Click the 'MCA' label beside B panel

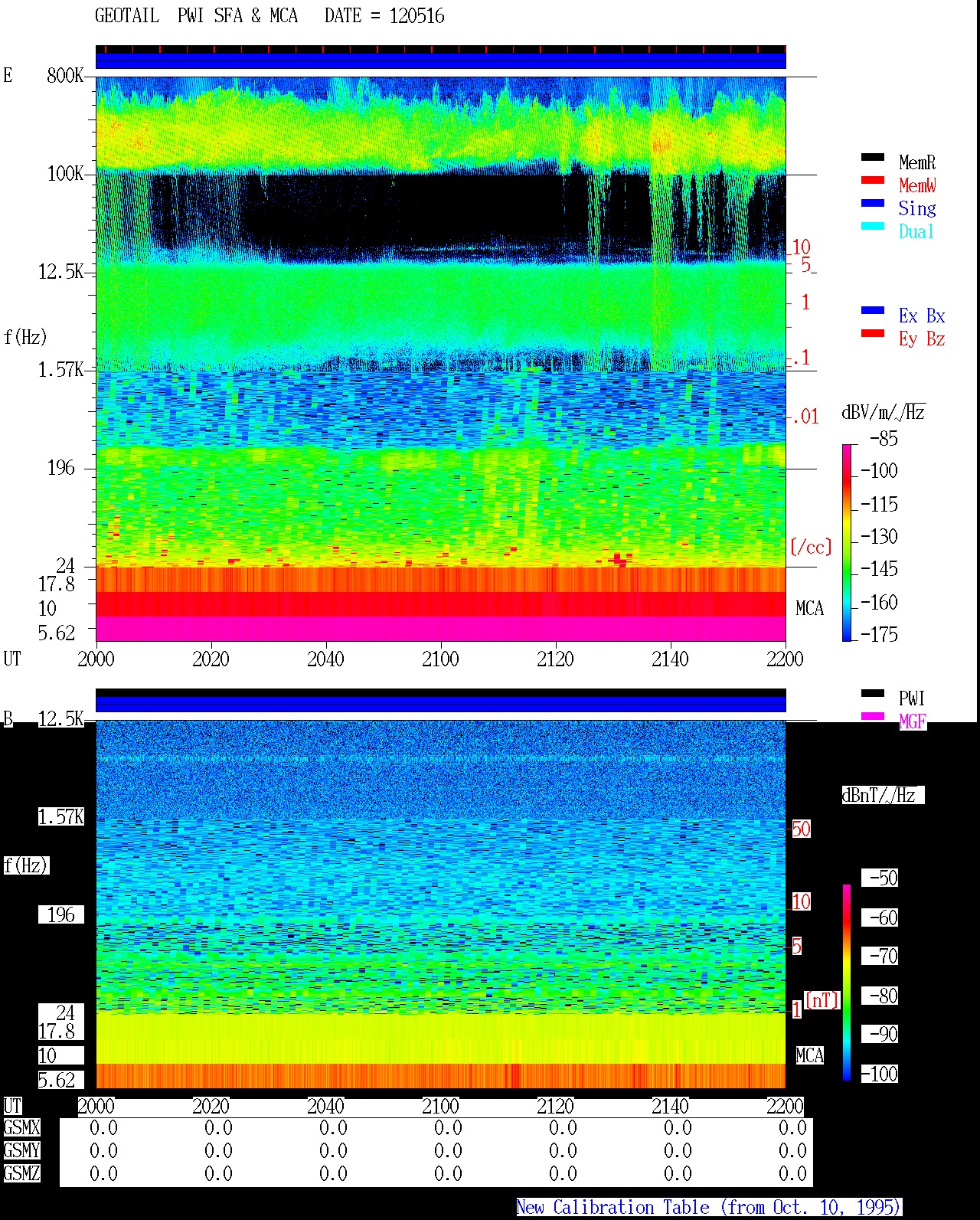coord(809,1055)
